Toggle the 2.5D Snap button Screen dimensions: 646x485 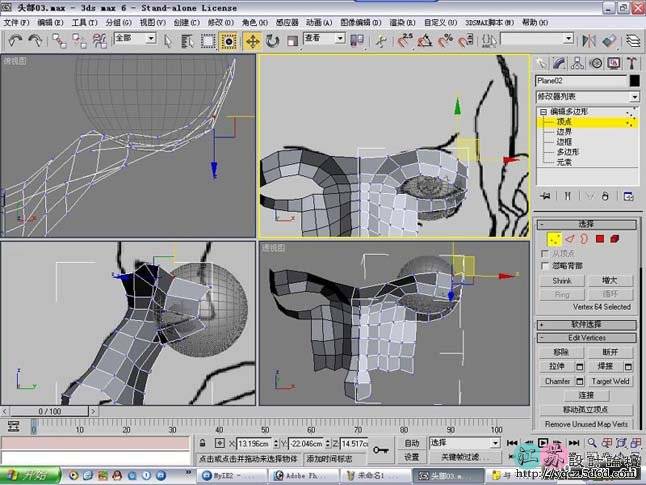(x=405, y=40)
